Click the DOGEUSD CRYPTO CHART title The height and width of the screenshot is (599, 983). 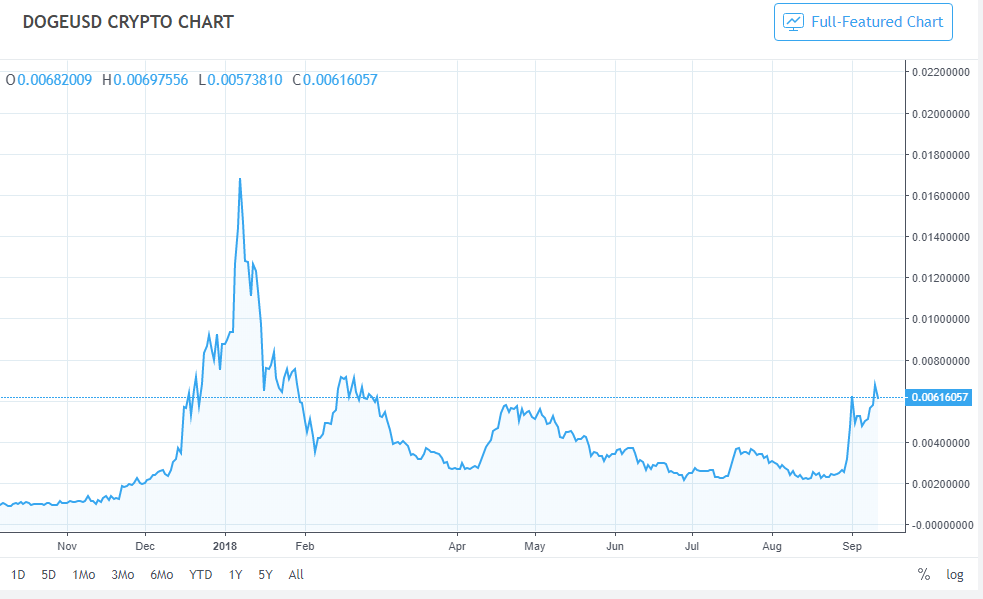pos(128,22)
